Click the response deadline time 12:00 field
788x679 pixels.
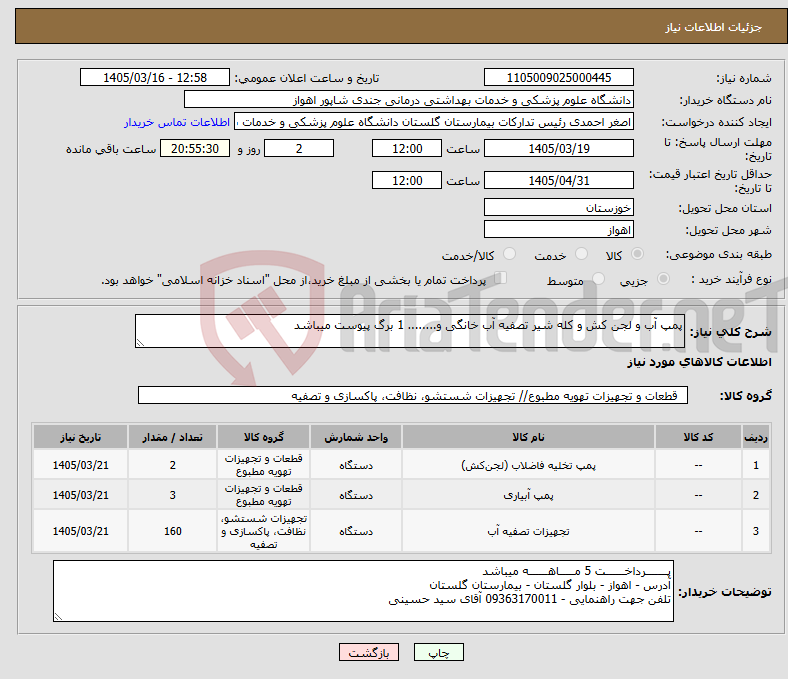coord(407,148)
